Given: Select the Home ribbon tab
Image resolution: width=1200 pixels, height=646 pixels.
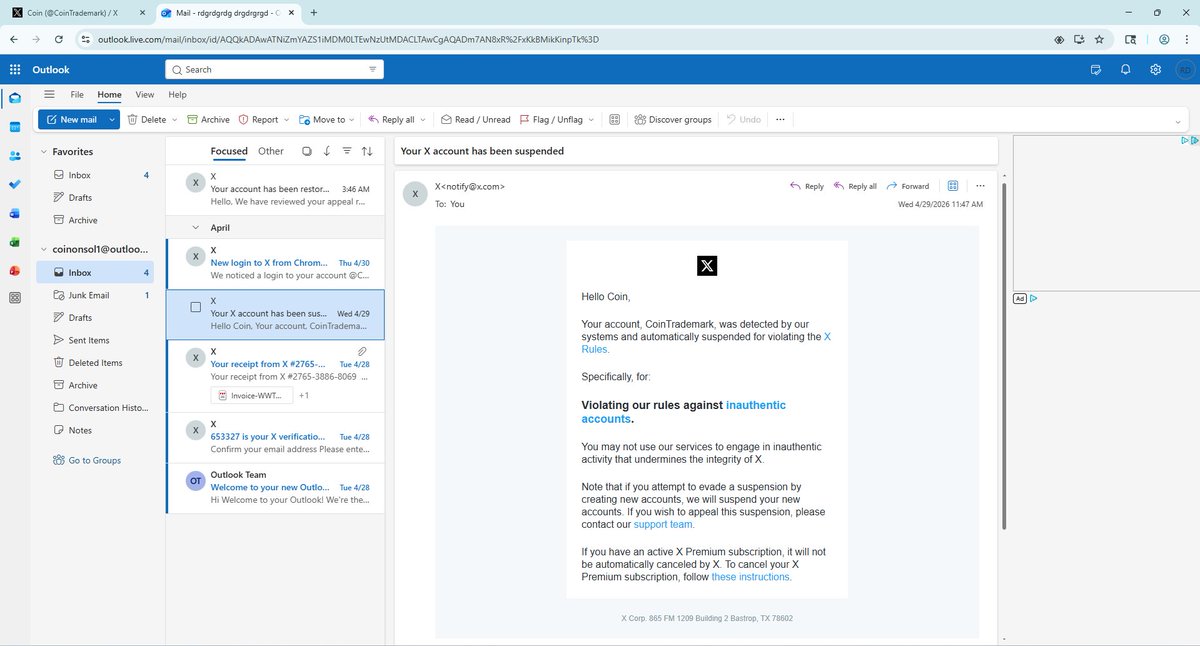Looking at the screenshot, I should tap(109, 94).
